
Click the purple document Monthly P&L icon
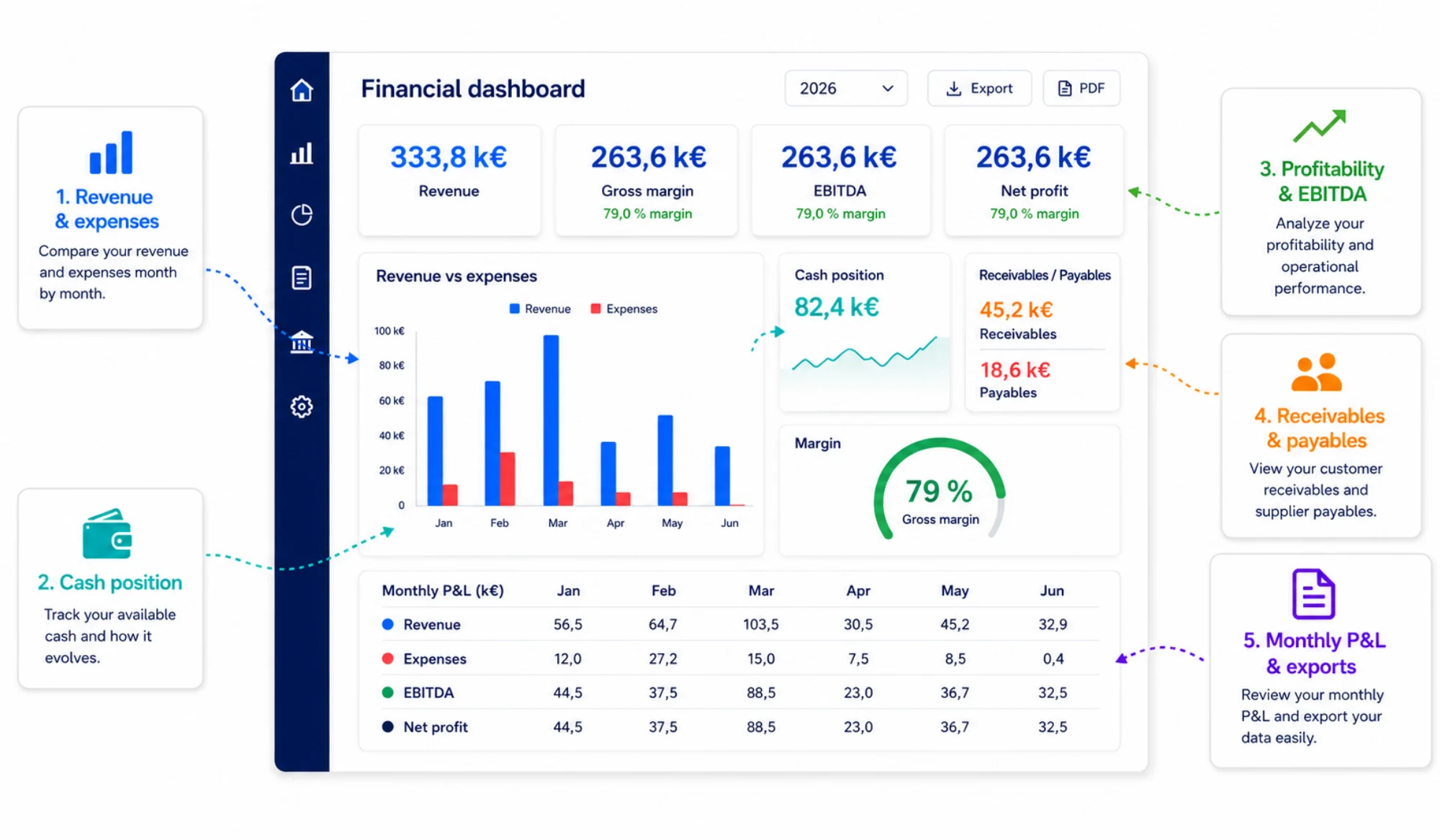1313,594
